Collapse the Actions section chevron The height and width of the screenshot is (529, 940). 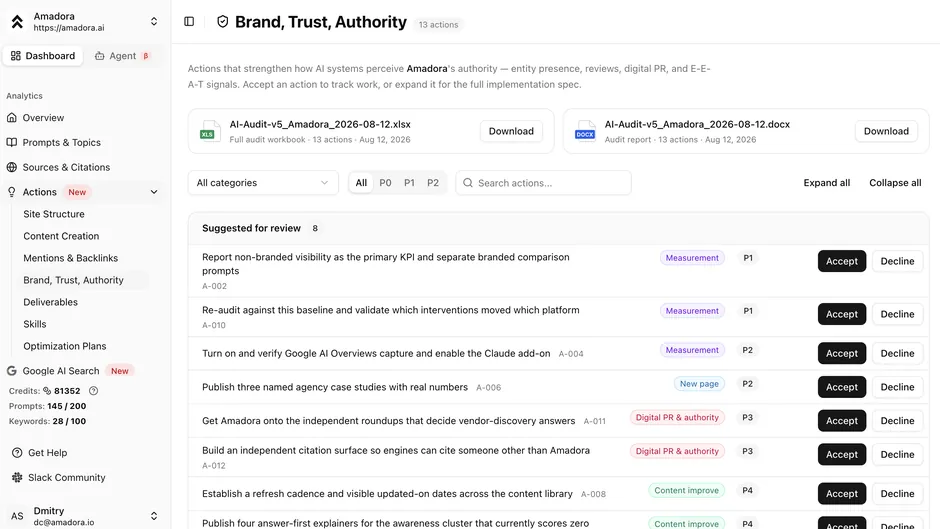point(154,192)
